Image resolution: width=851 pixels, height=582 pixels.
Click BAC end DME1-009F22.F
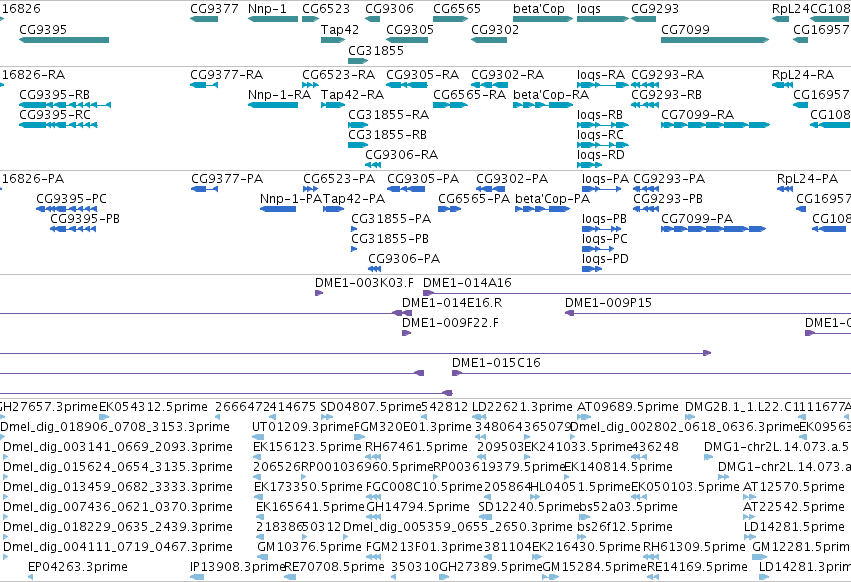(407, 333)
